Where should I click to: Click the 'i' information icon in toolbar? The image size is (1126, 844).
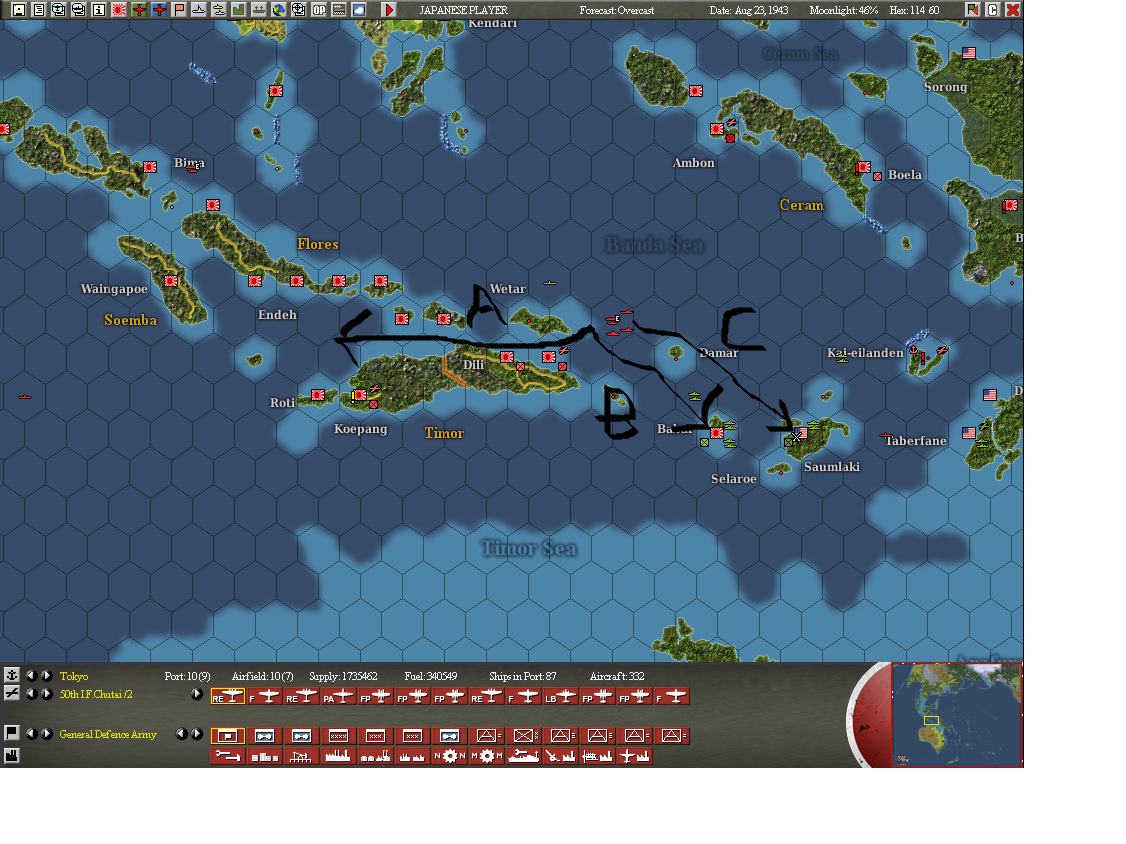click(x=99, y=10)
